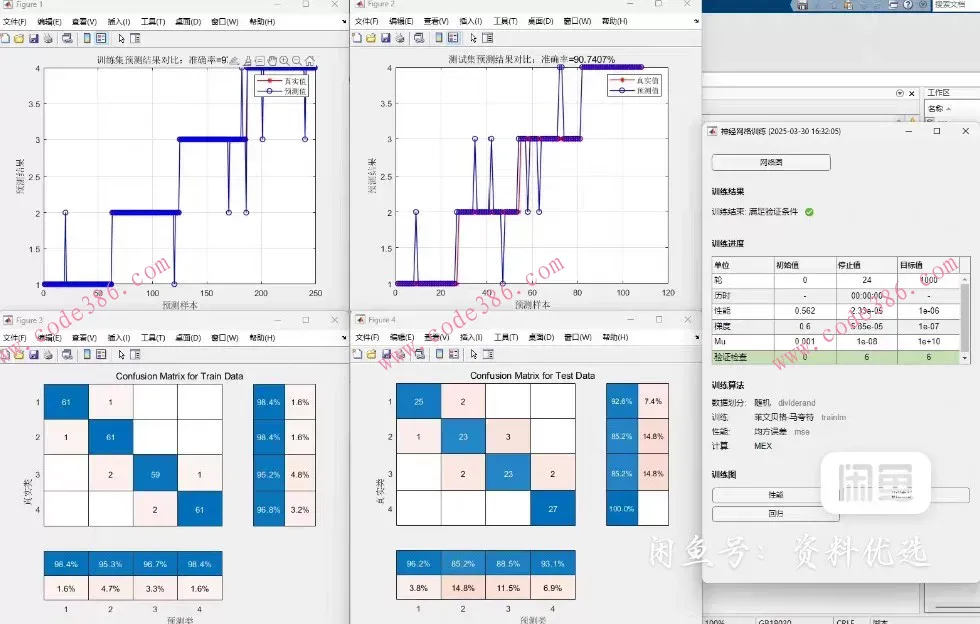Expand Figure 4 menu bar overflow arrow
The height and width of the screenshot is (624, 980).
coord(697,337)
